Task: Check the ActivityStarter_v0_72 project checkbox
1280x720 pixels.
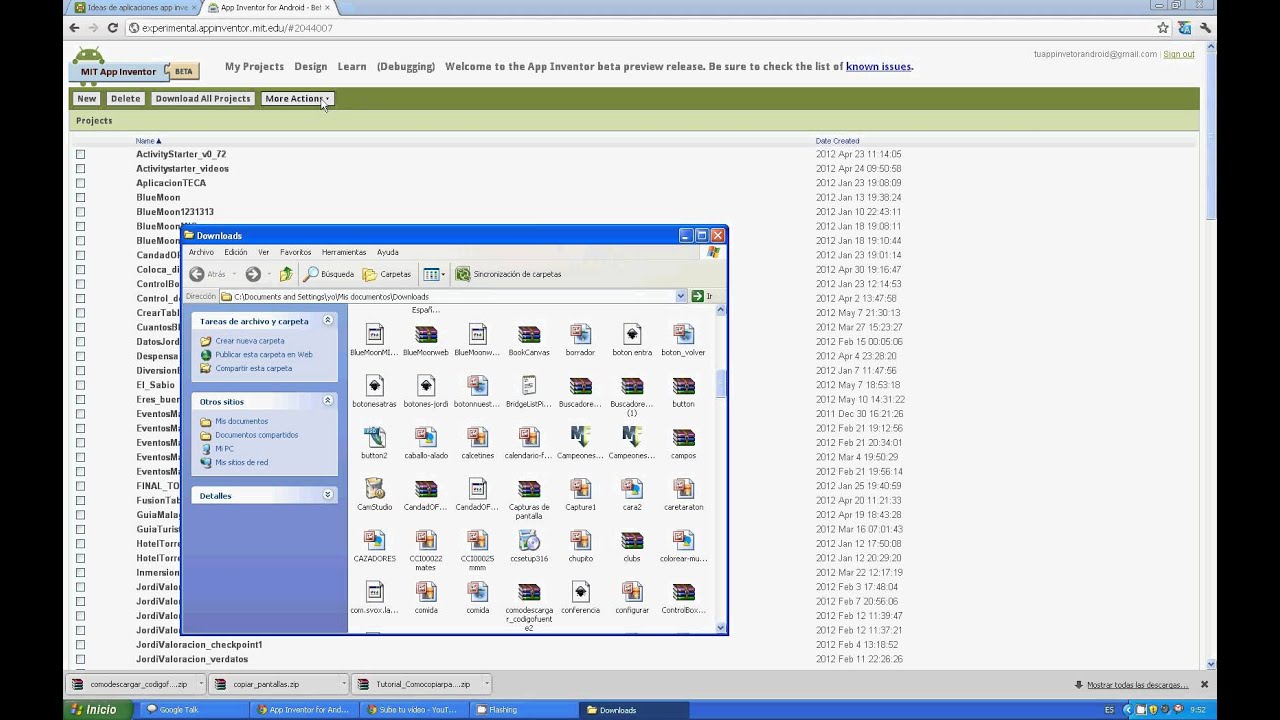Action: click(81, 154)
